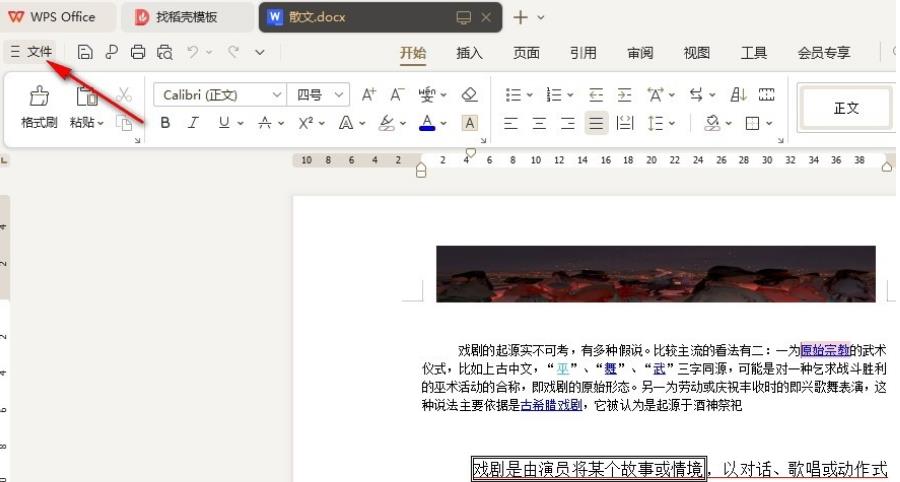The height and width of the screenshot is (482, 900).
Task: Open the 古希腊戏剧 hyperlink in document
Action: point(551,405)
